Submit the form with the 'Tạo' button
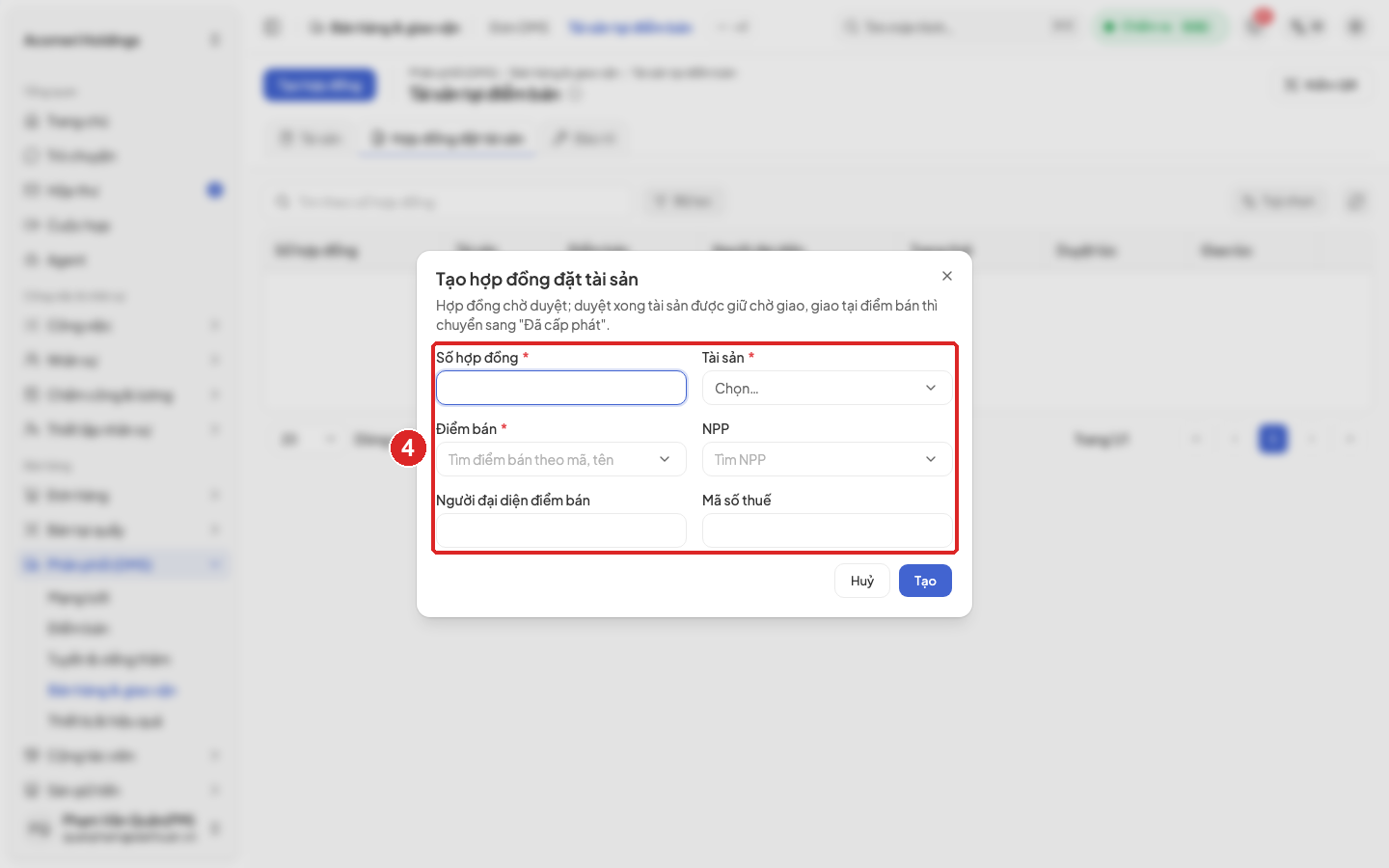 point(925,581)
